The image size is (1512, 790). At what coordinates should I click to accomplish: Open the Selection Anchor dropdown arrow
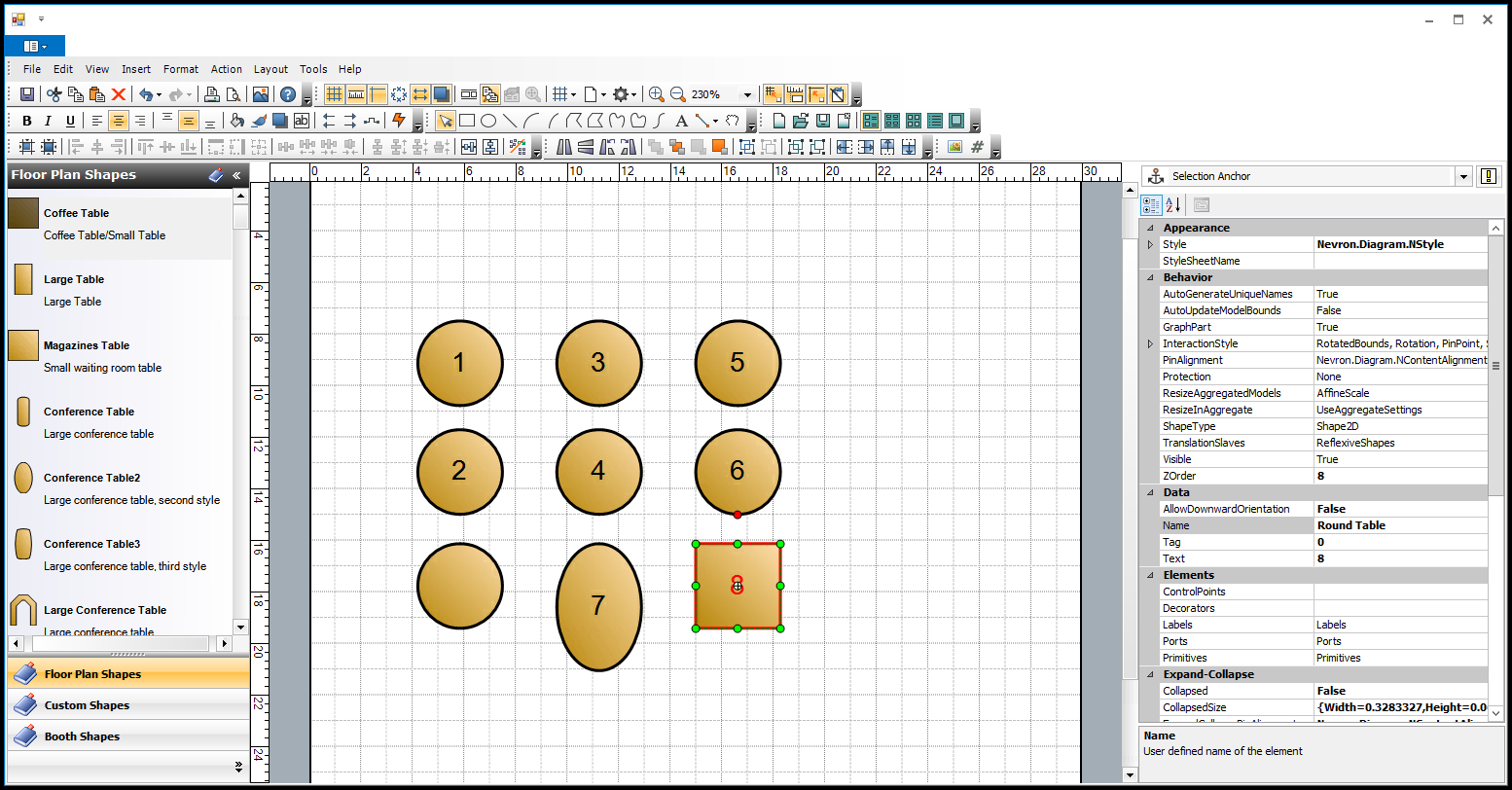[x=1463, y=176]
